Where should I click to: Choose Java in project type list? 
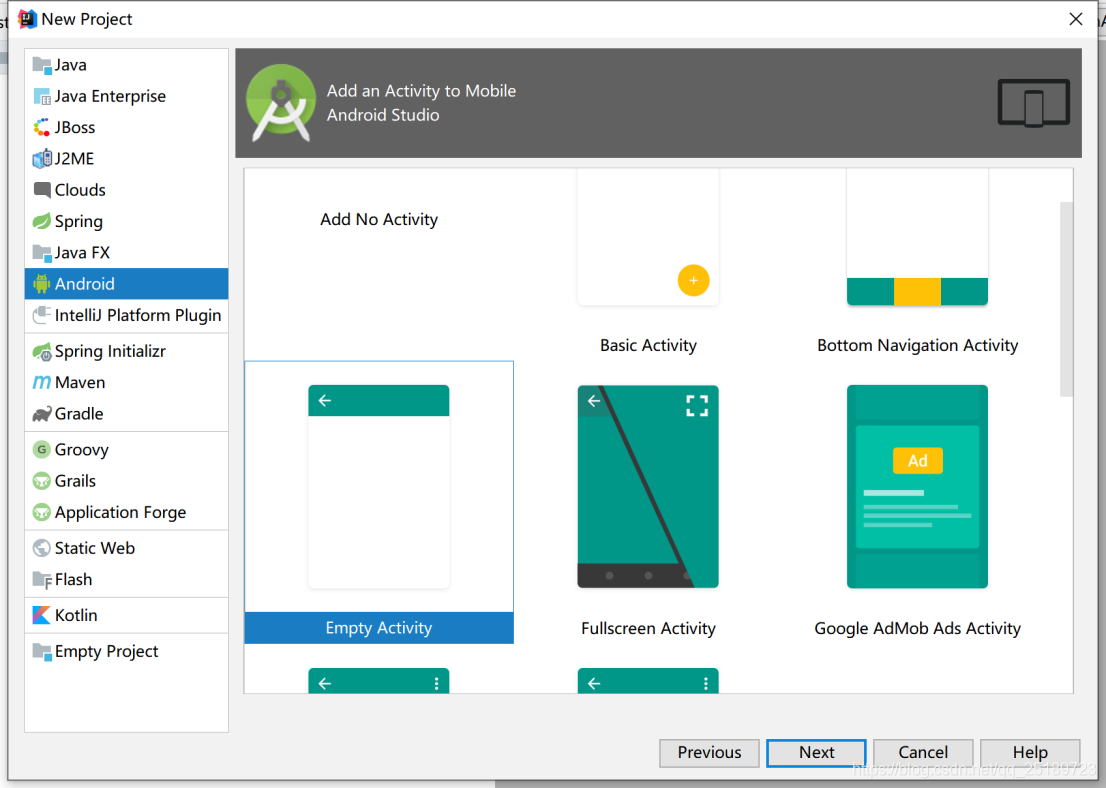tap(126, 65)
